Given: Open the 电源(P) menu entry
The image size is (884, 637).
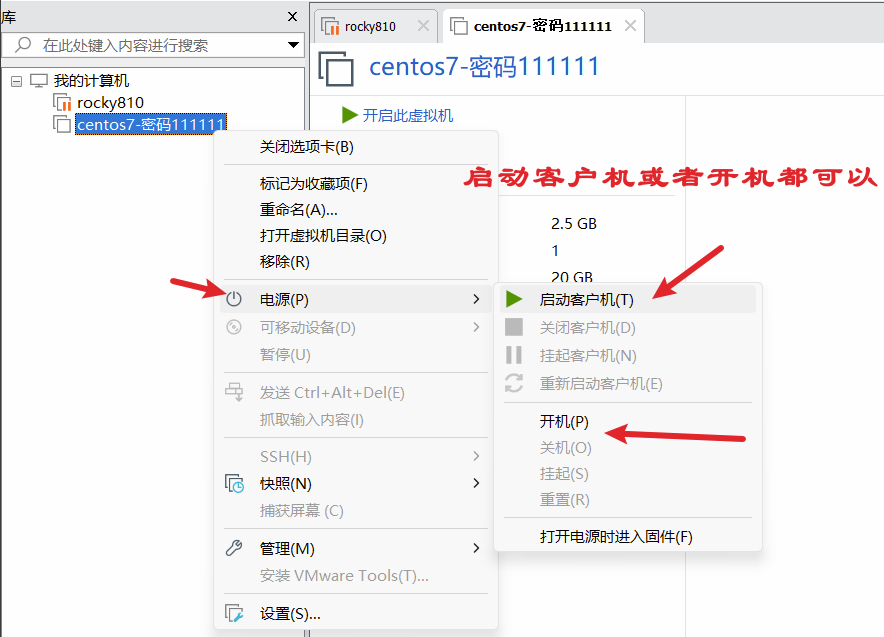Looking at the screenshot, I should click(355, 299).
